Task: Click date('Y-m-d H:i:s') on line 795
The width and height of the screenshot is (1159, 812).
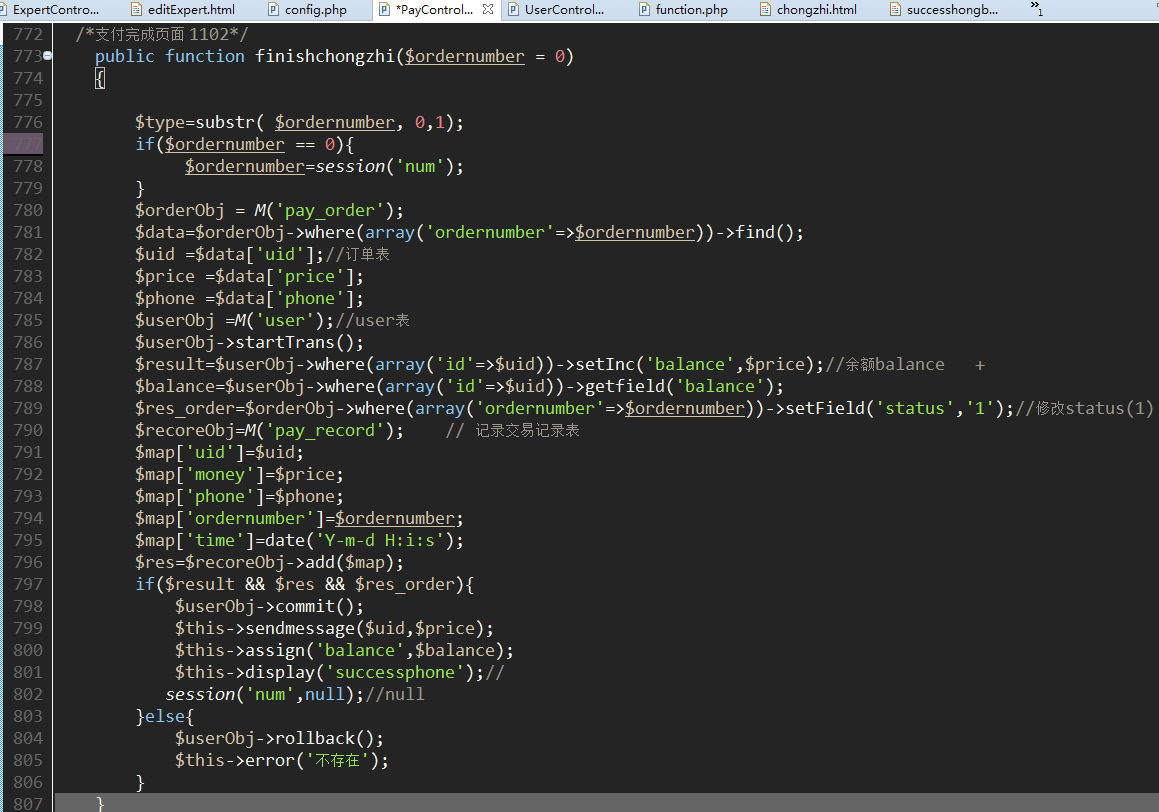Action: point(359,541)
